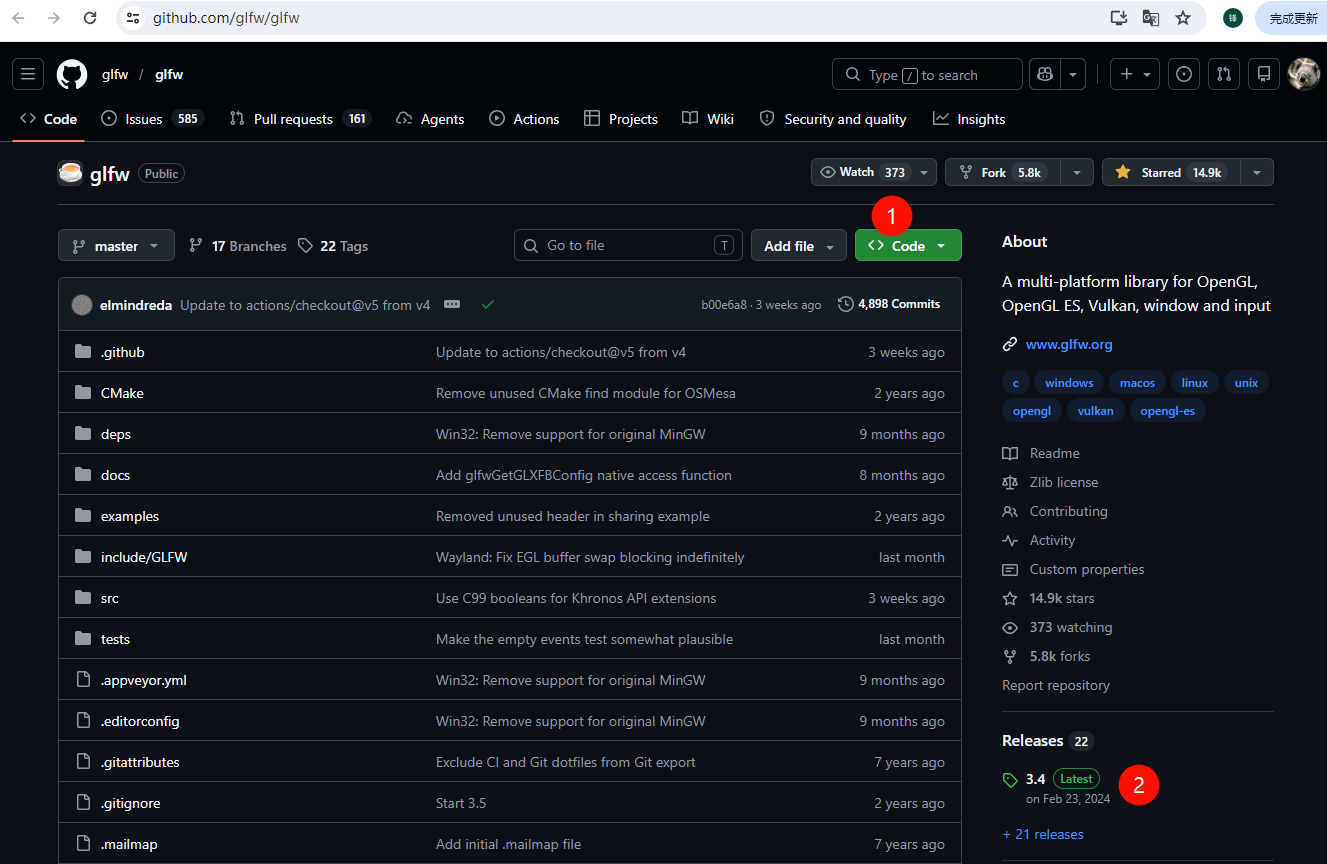Open the tests folder
This screenshot has height=864, width=1327.
116,639
